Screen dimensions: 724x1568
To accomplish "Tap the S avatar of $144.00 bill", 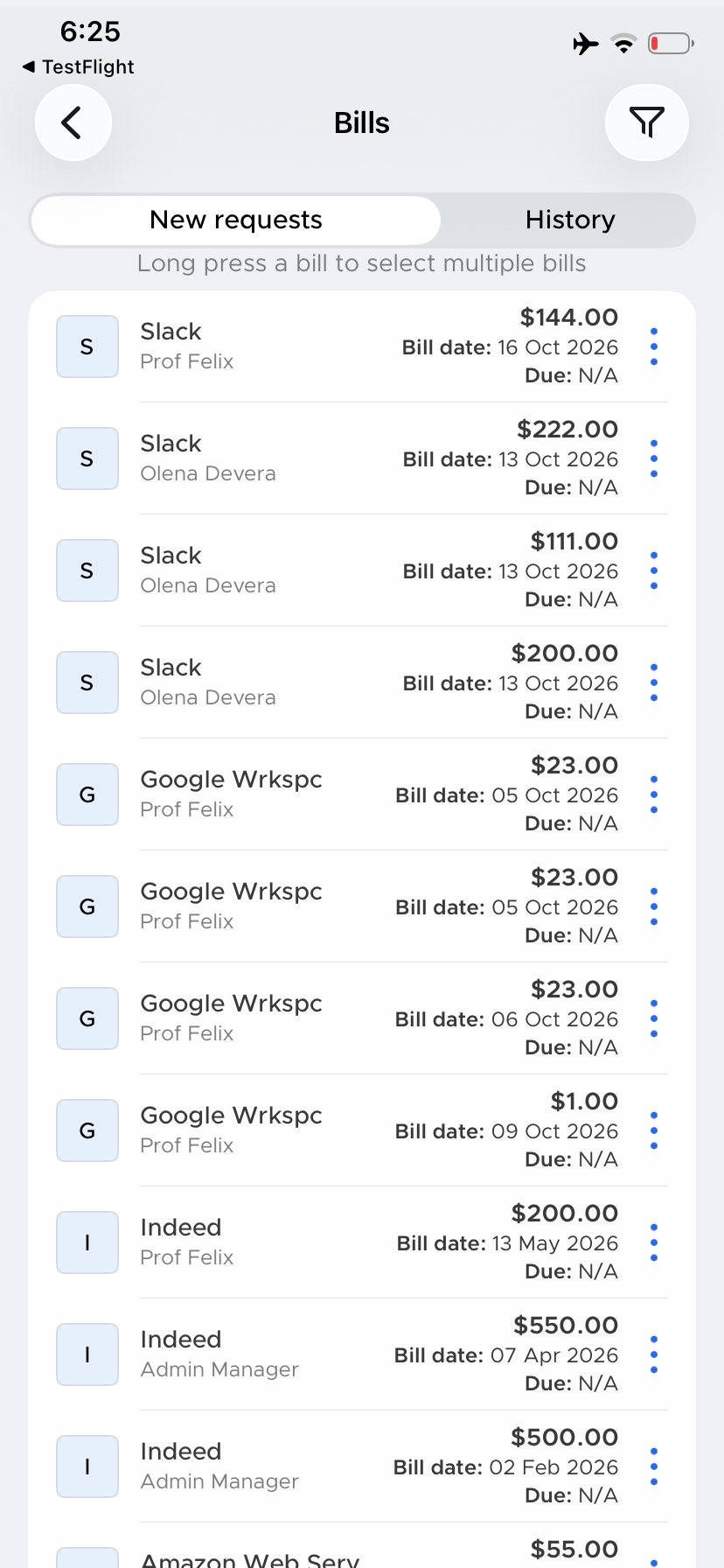I will click(x=87, y=346).
